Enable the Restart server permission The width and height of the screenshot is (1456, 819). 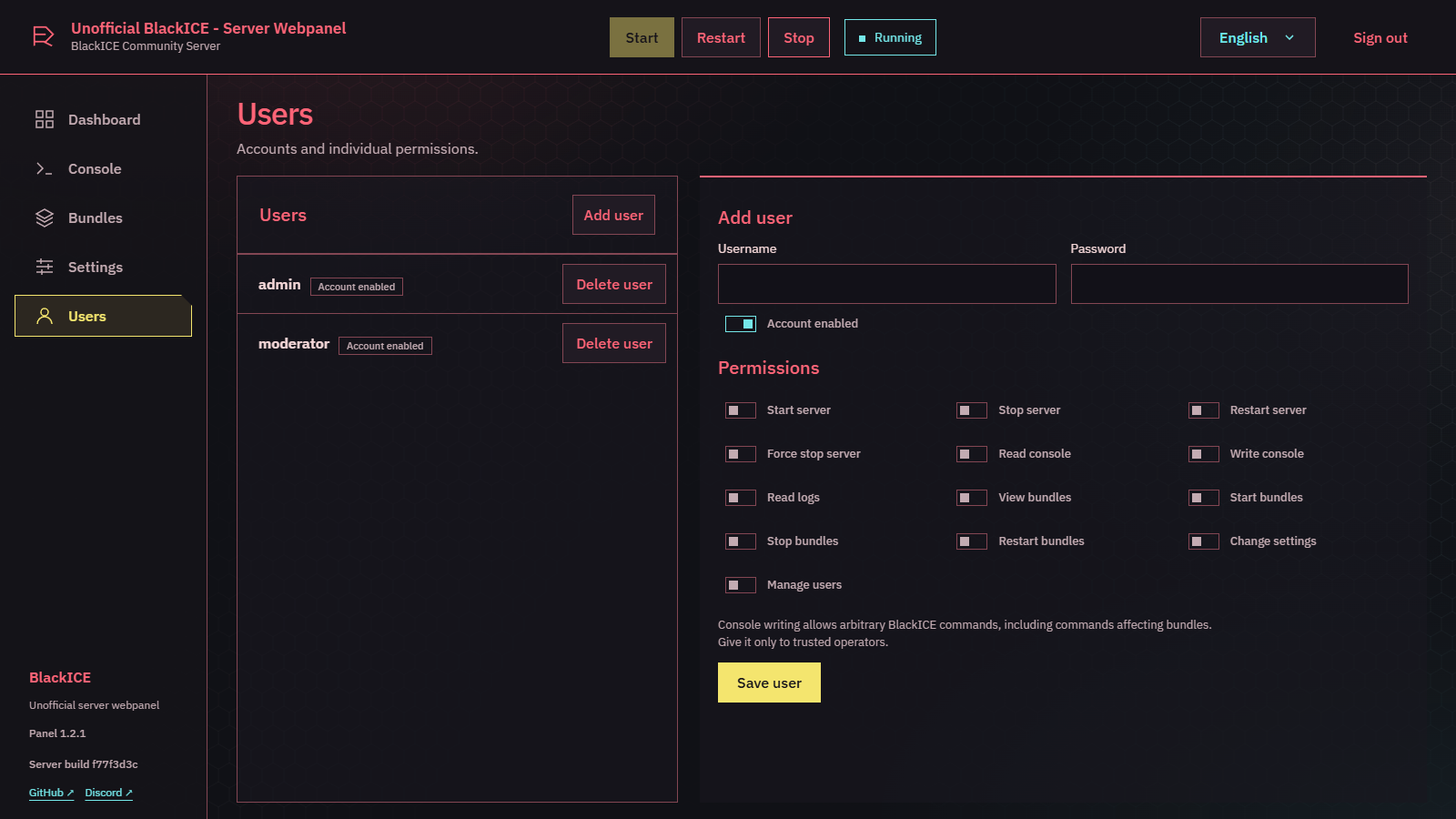pos(1204,410)
